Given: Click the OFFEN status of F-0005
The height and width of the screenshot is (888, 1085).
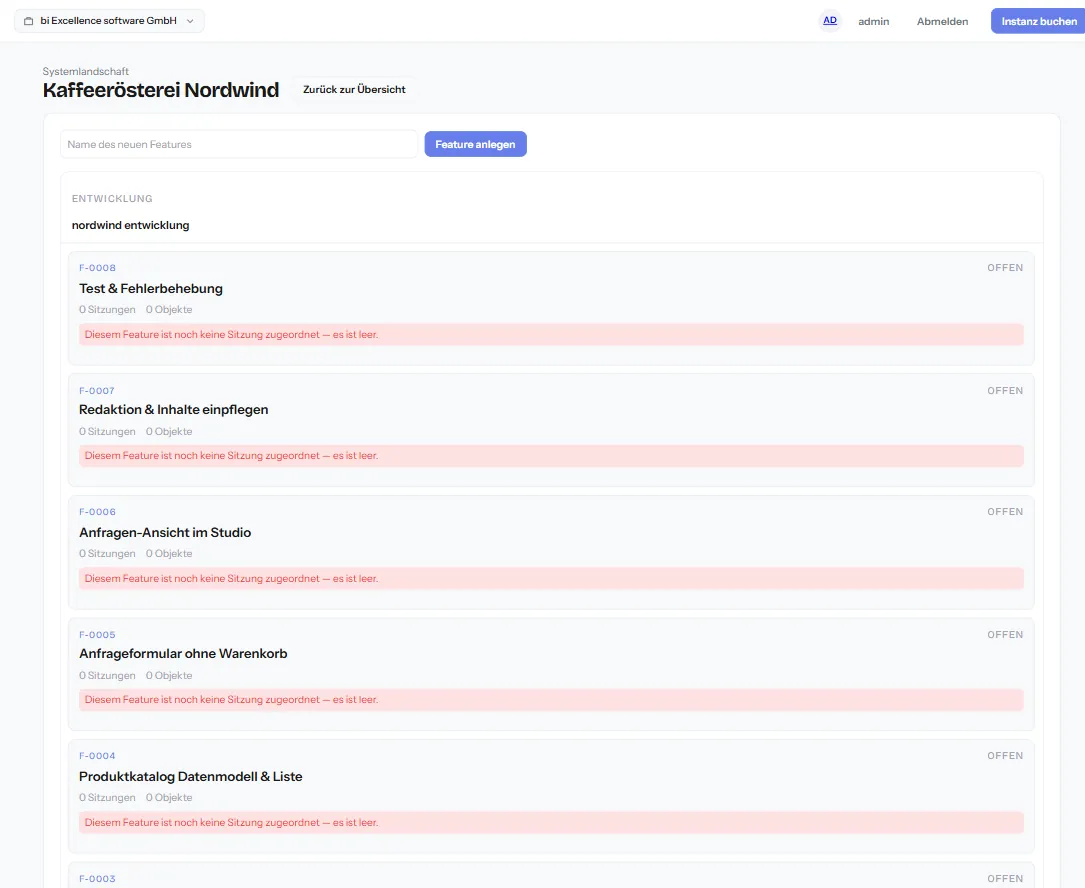Looking at the screenshot, I should pyautogui.click(x=1005, y=635).
